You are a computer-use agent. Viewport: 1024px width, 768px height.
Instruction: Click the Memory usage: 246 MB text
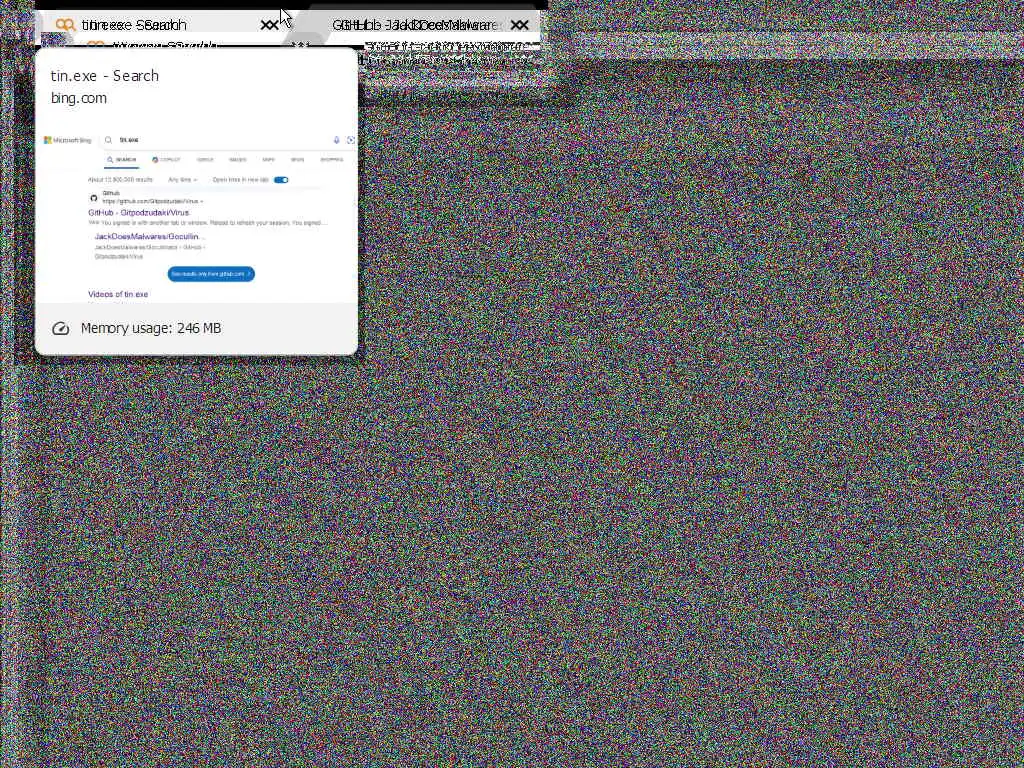coord(151,328)
